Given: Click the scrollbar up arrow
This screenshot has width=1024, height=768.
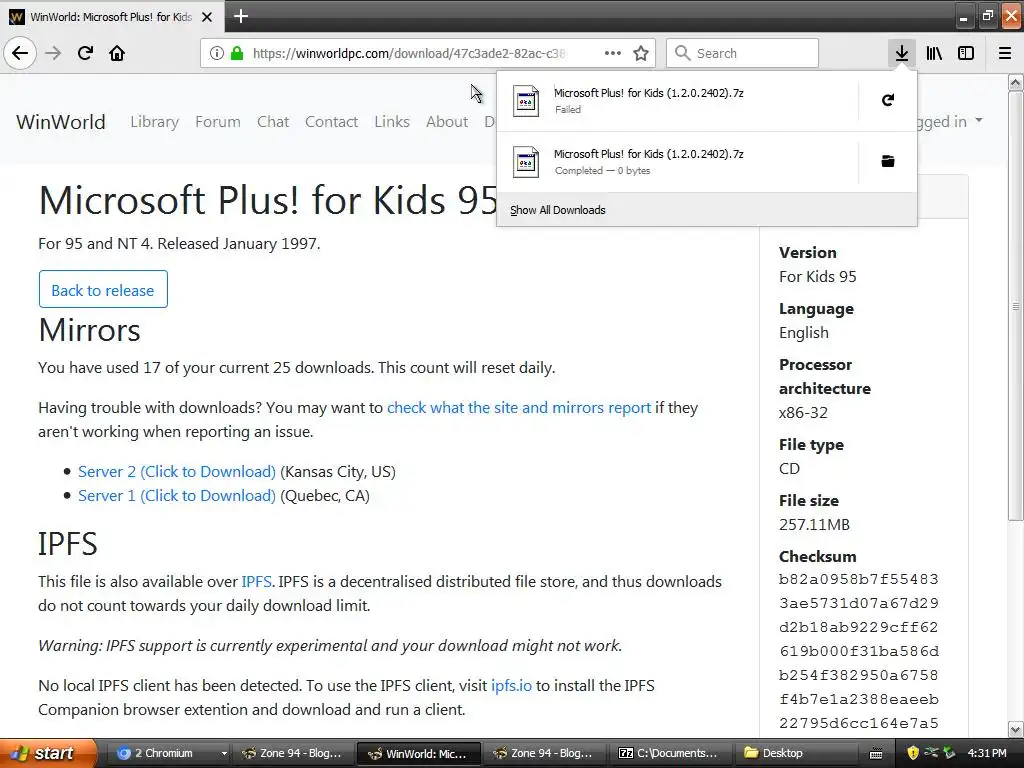Looking at the screenshot, I should click(1016, 82).
